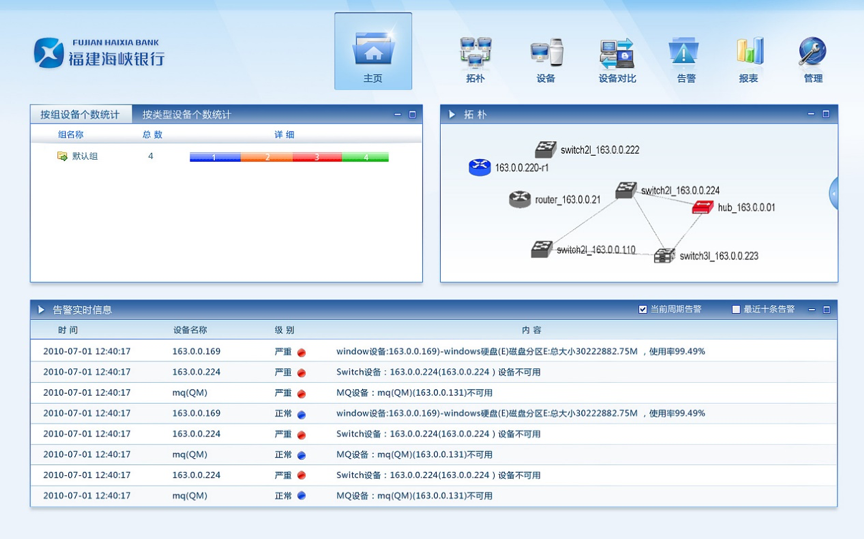Image resolution: width=864 pixels, height=539 pixels.
Task: Collapse the 拓扑 panel triangle
Action: pos(452,115)
